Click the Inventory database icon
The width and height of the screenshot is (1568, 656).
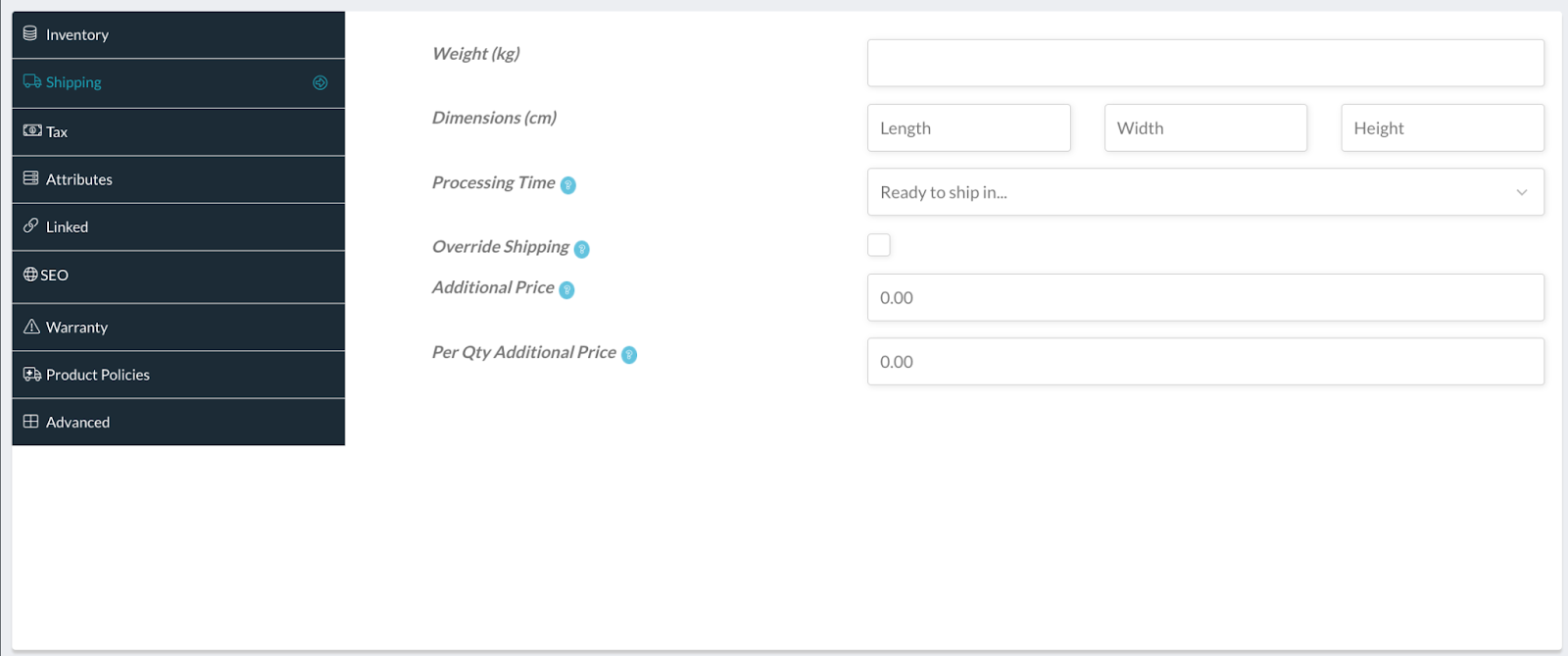coord(30,34)
